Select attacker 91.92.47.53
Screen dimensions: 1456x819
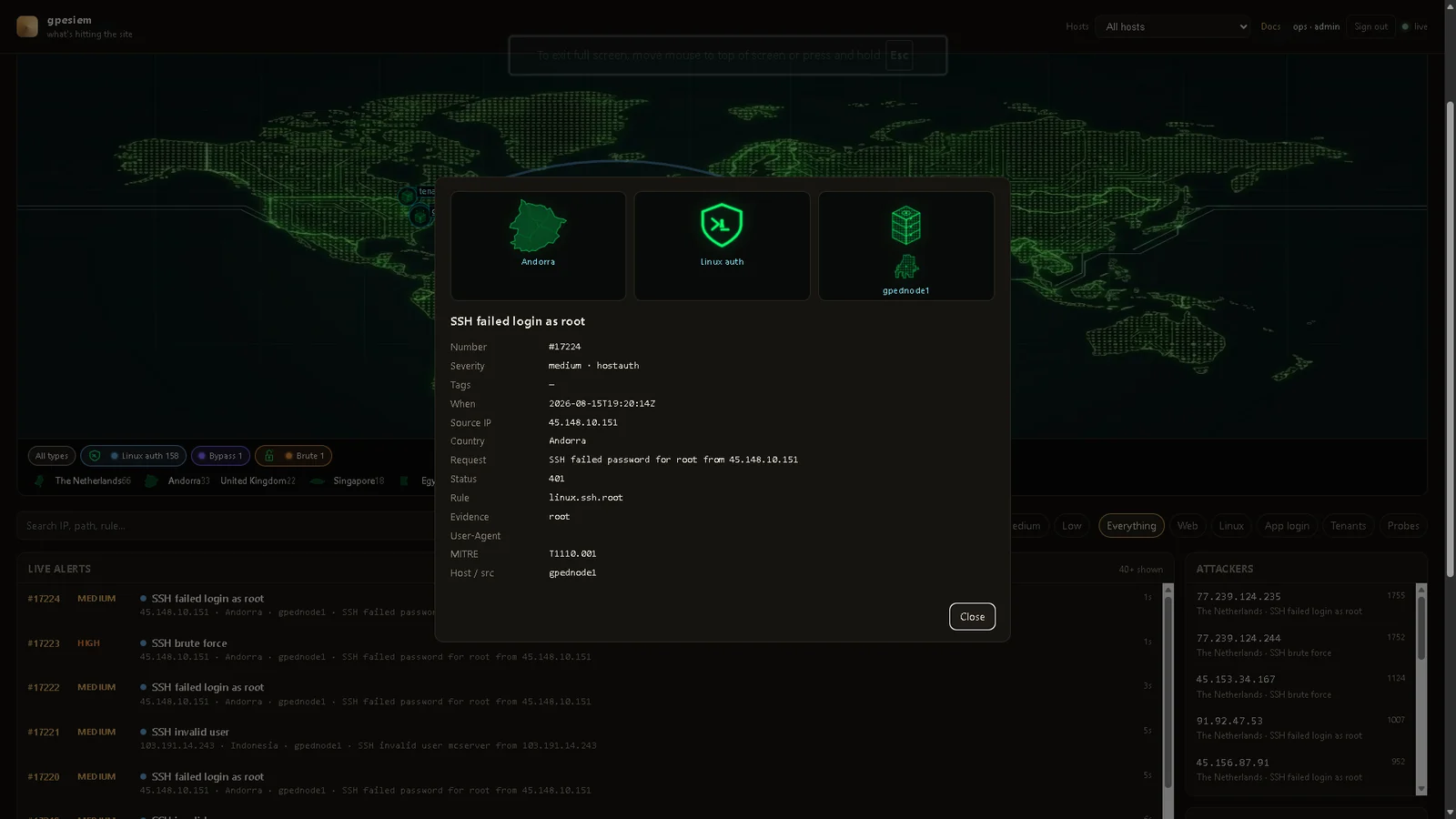1300,728
